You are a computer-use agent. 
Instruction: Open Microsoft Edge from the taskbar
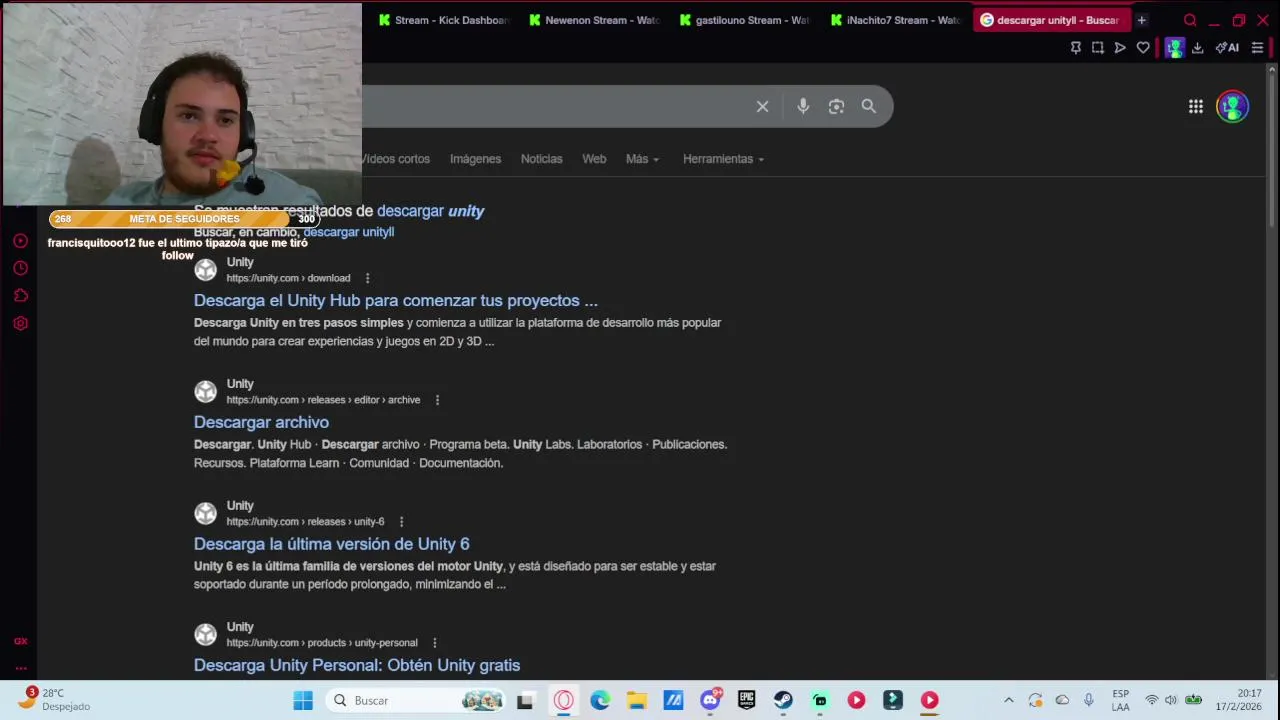(600, 701)
